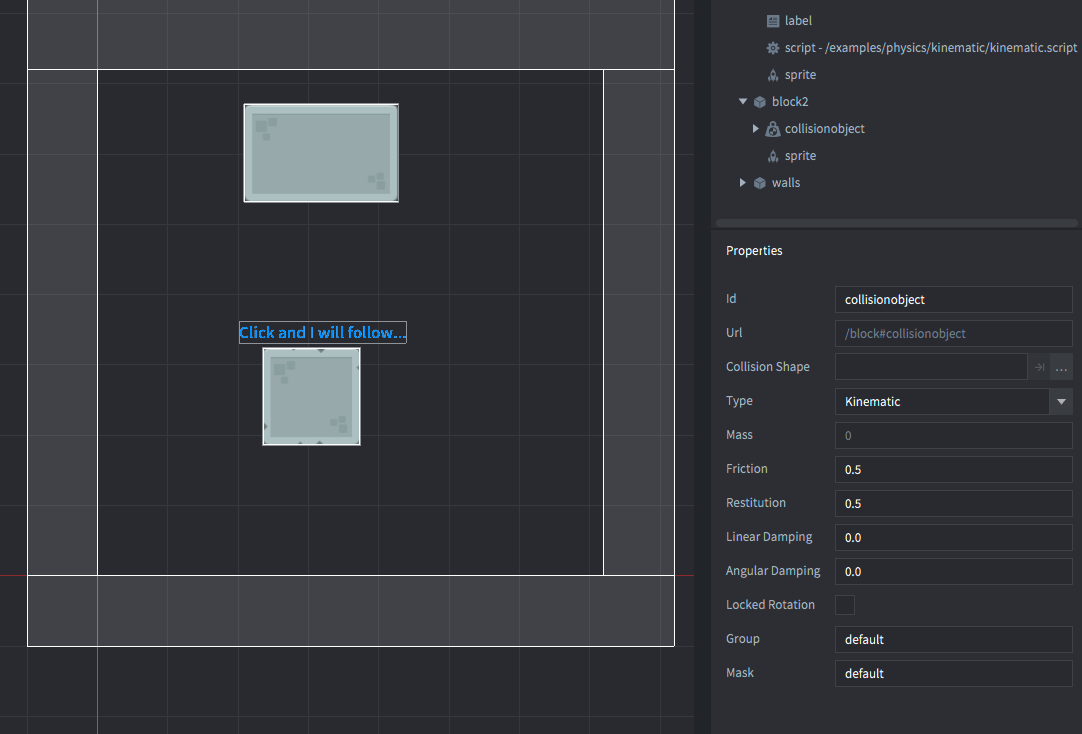The image size is (1082, 734).
Task: Select the kinematic.script row in the outline
Action: (x=930, y=48)
